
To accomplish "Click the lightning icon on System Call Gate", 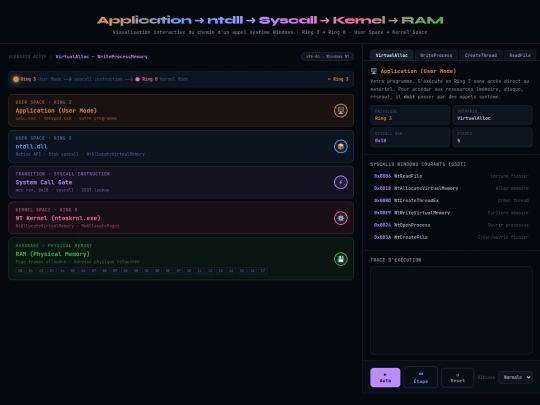I will tap(341, 182).
